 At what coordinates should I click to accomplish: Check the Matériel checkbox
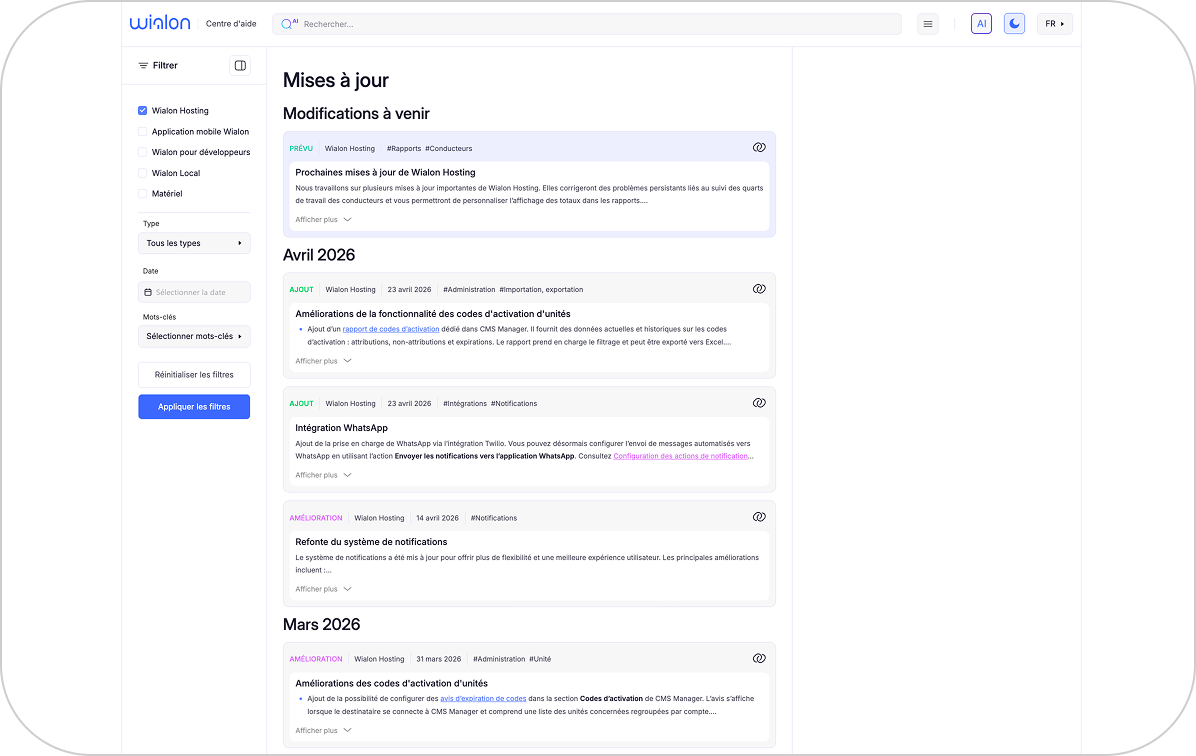pos(143,194)
